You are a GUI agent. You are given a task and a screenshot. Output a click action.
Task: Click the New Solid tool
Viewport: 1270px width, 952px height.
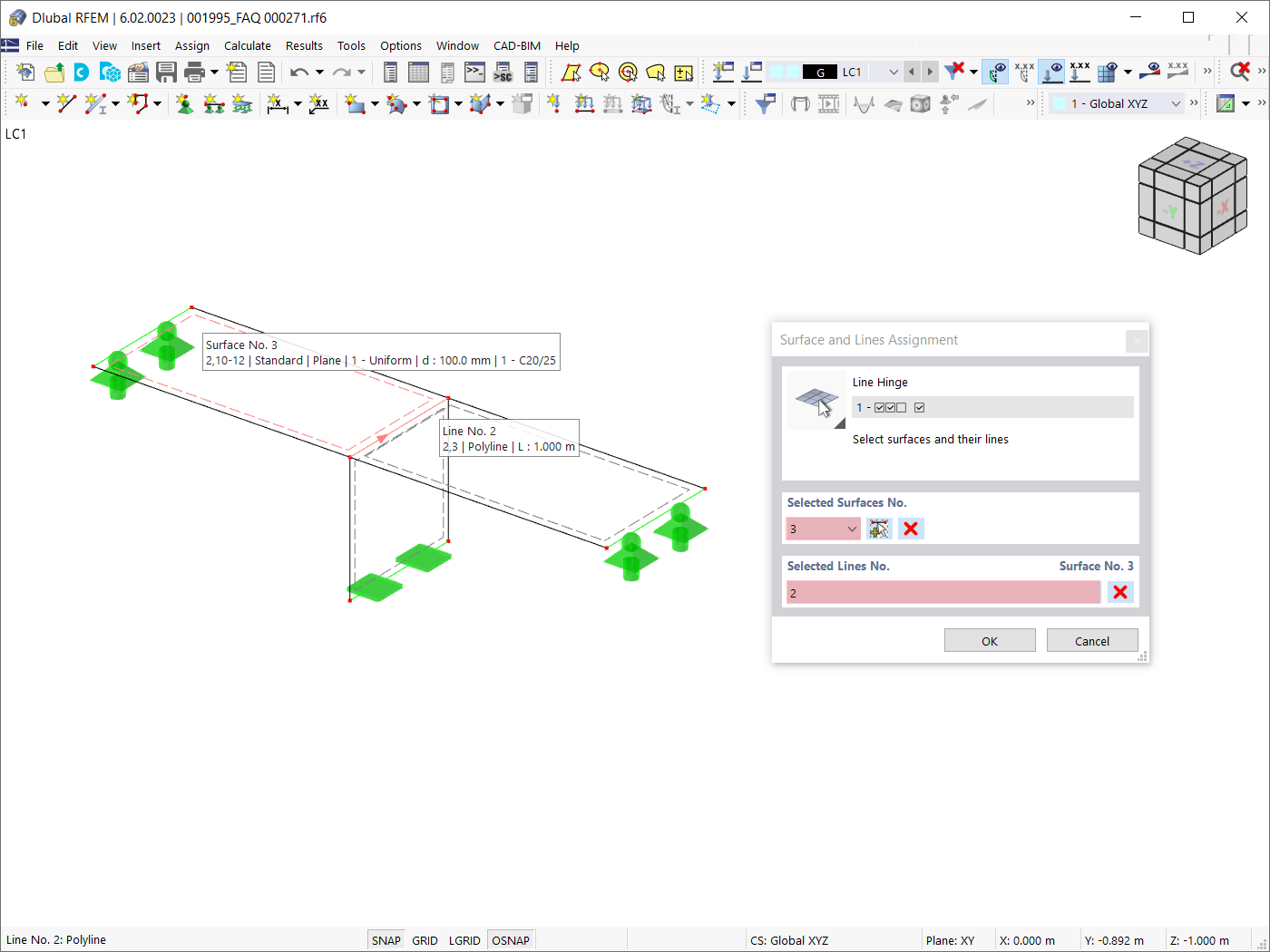click(481, 103)
